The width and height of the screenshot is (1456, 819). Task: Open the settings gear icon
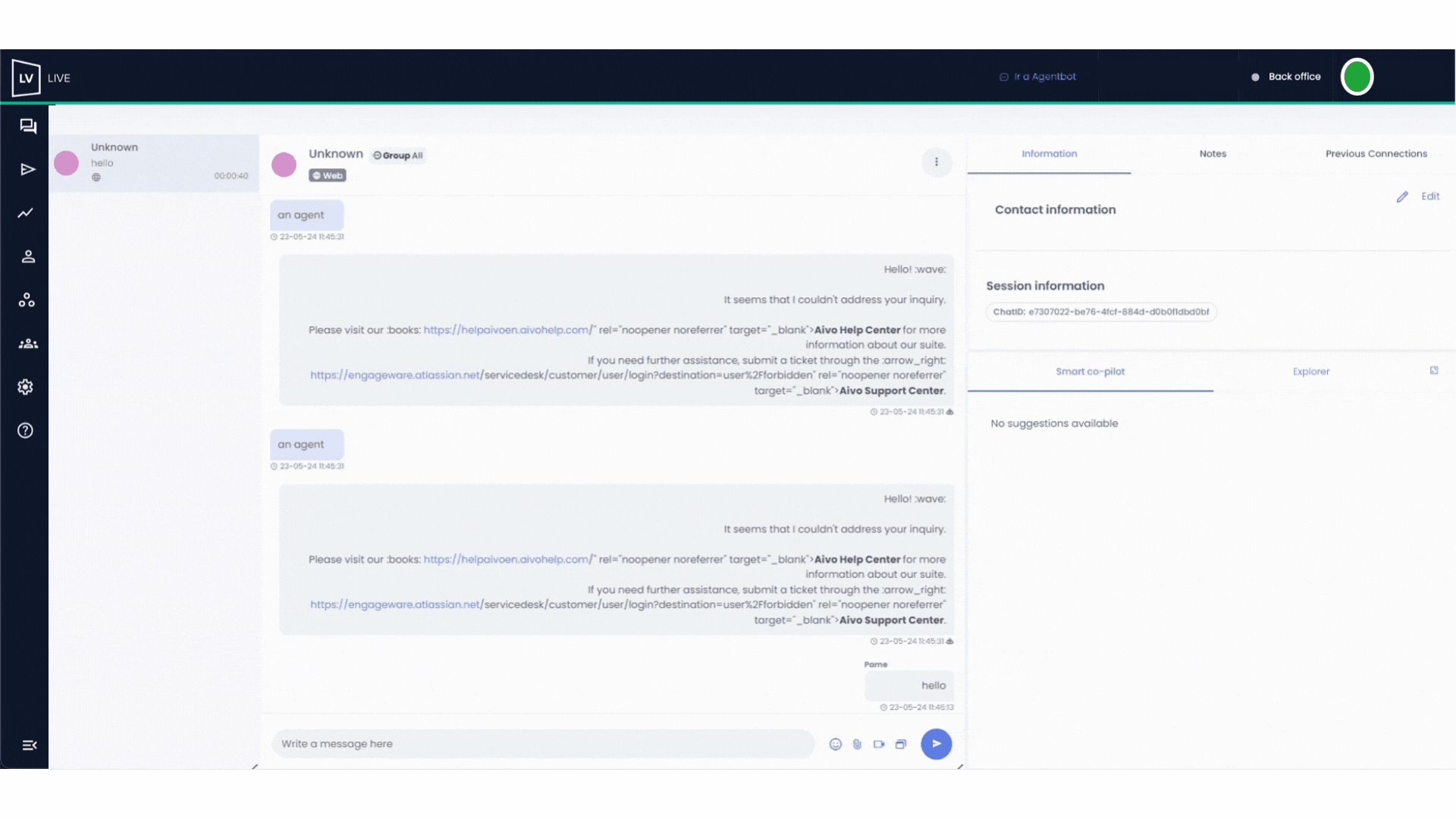tap(26, 388)
